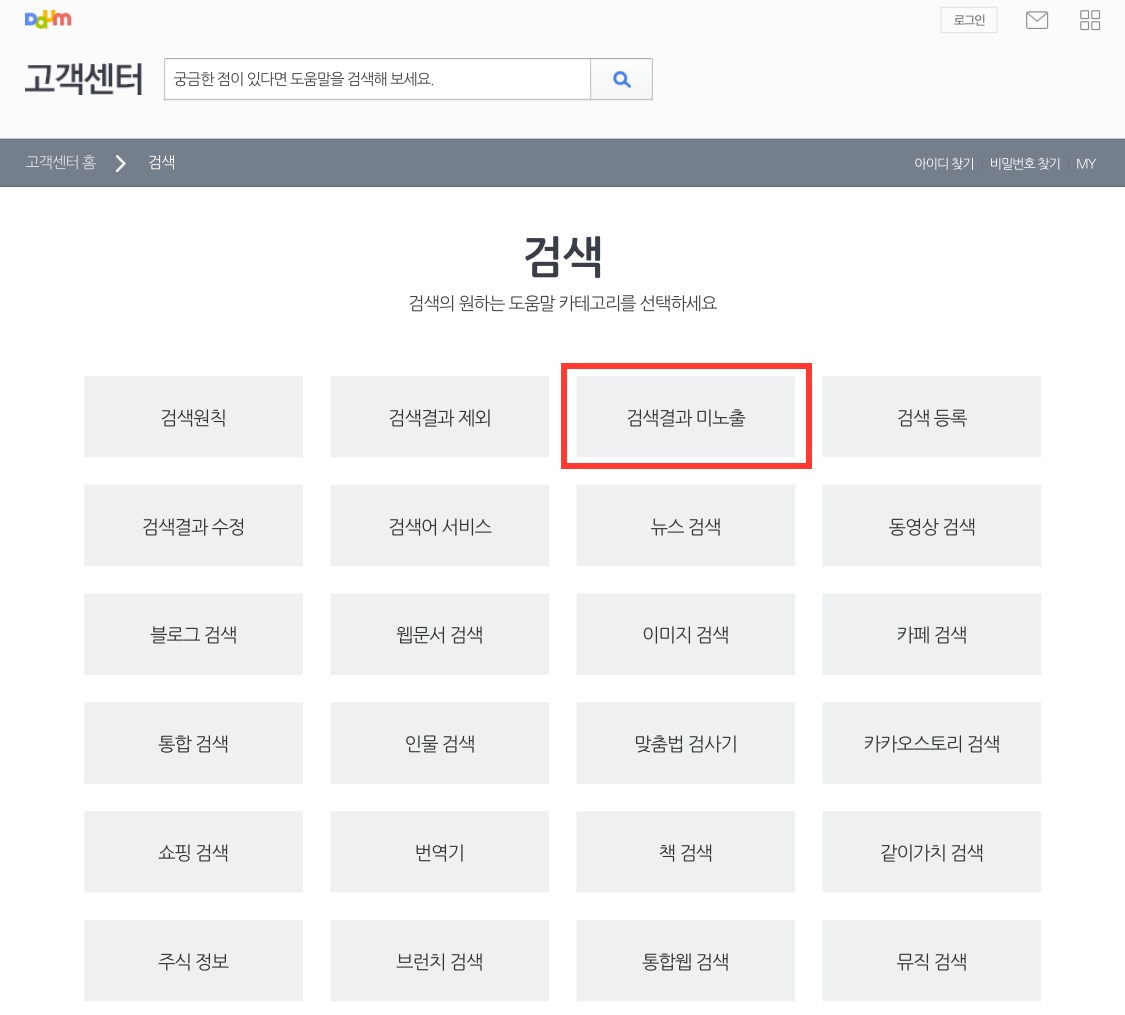Click the search magnifier icon

pyautogui.click(x=621, y=79)
